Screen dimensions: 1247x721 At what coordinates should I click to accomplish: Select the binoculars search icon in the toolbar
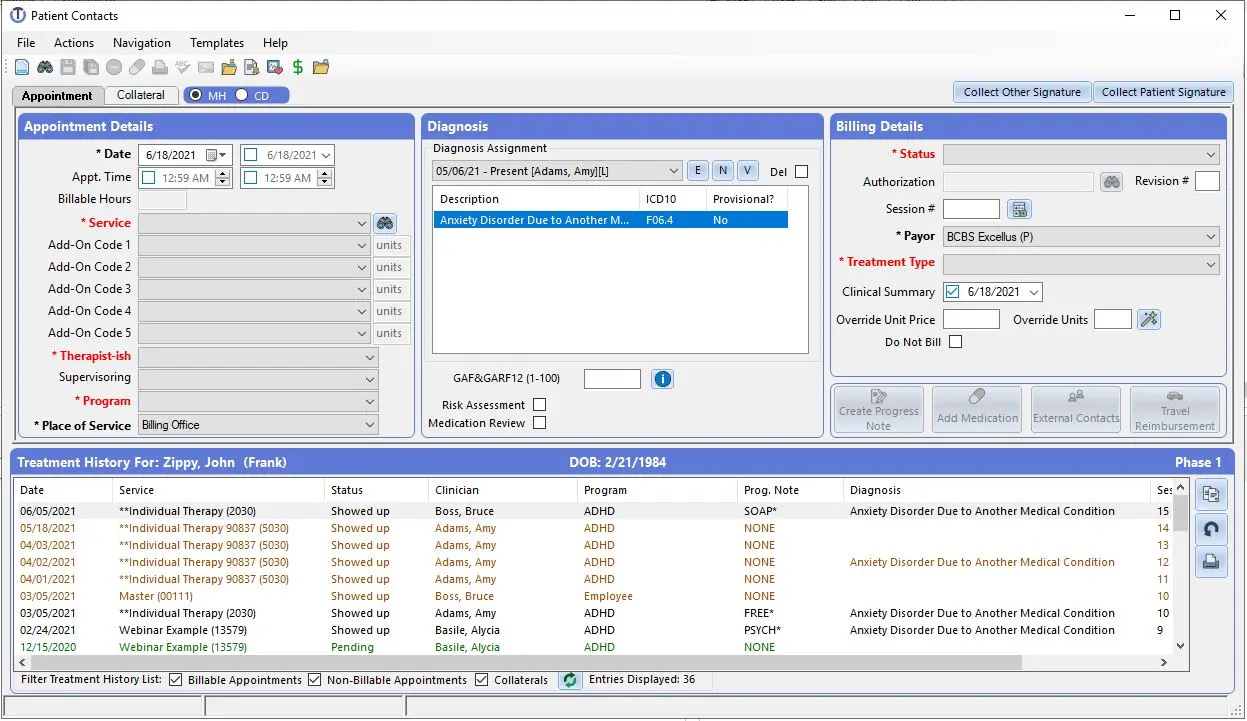tap(44, 66)
